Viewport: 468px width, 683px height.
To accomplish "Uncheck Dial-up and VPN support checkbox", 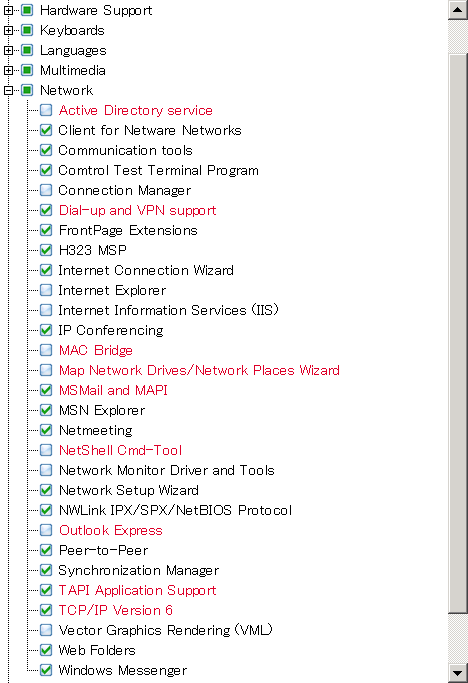I will coord(46,210).
